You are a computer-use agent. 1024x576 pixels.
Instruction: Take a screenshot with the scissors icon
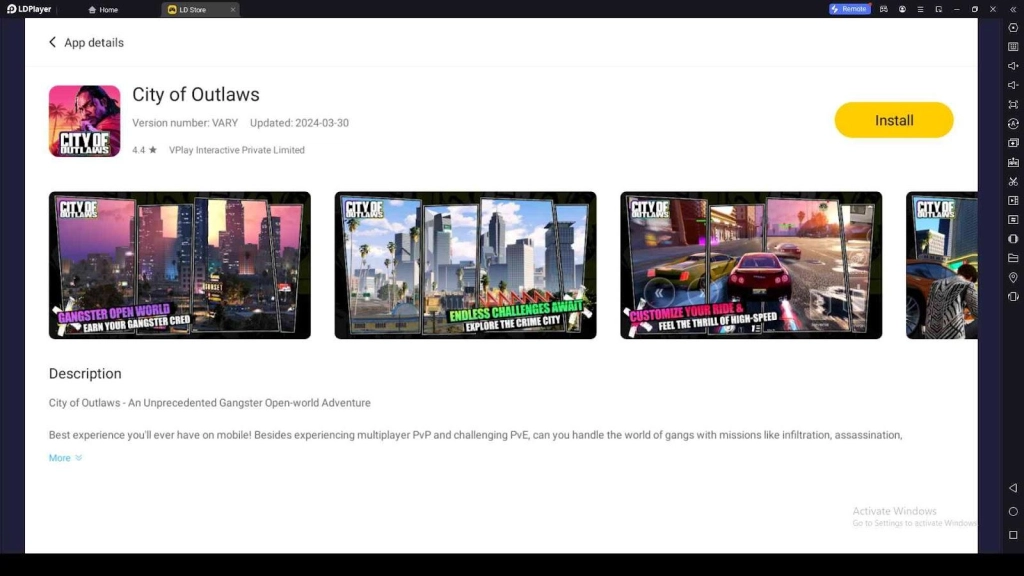coord(1013,182)
